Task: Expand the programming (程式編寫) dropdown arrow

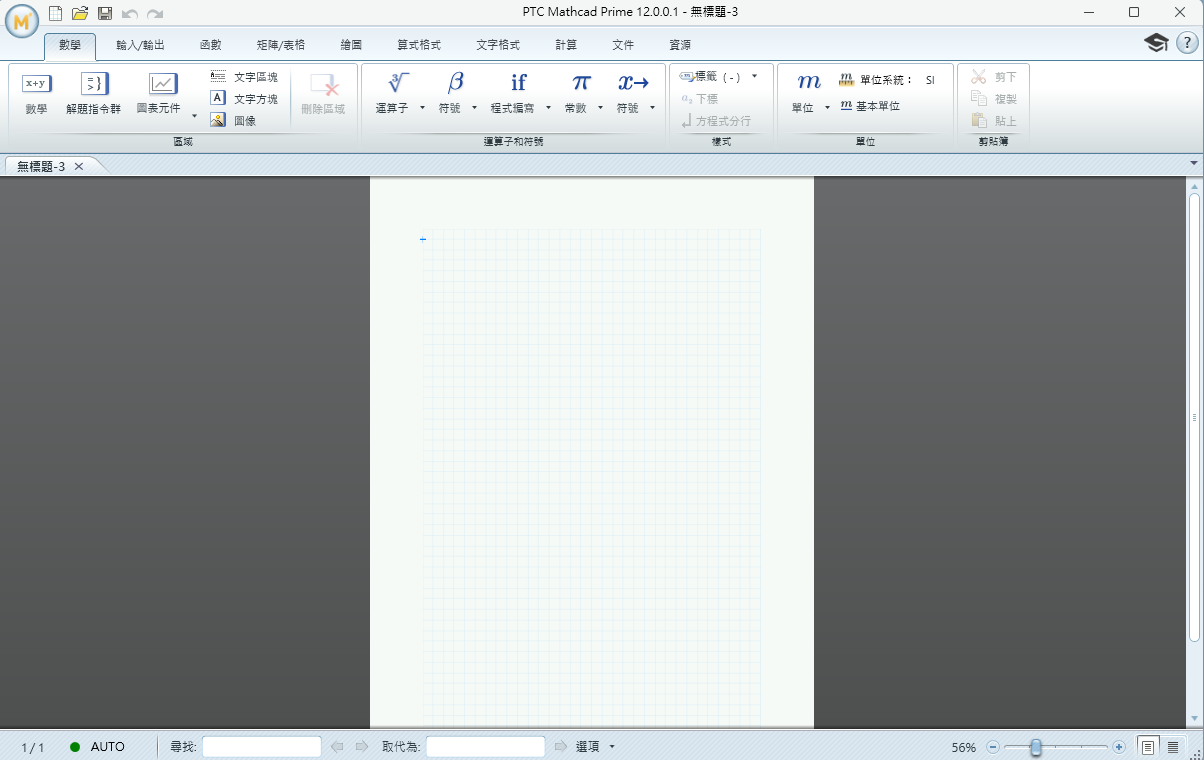Action: [x=548, y=108]
